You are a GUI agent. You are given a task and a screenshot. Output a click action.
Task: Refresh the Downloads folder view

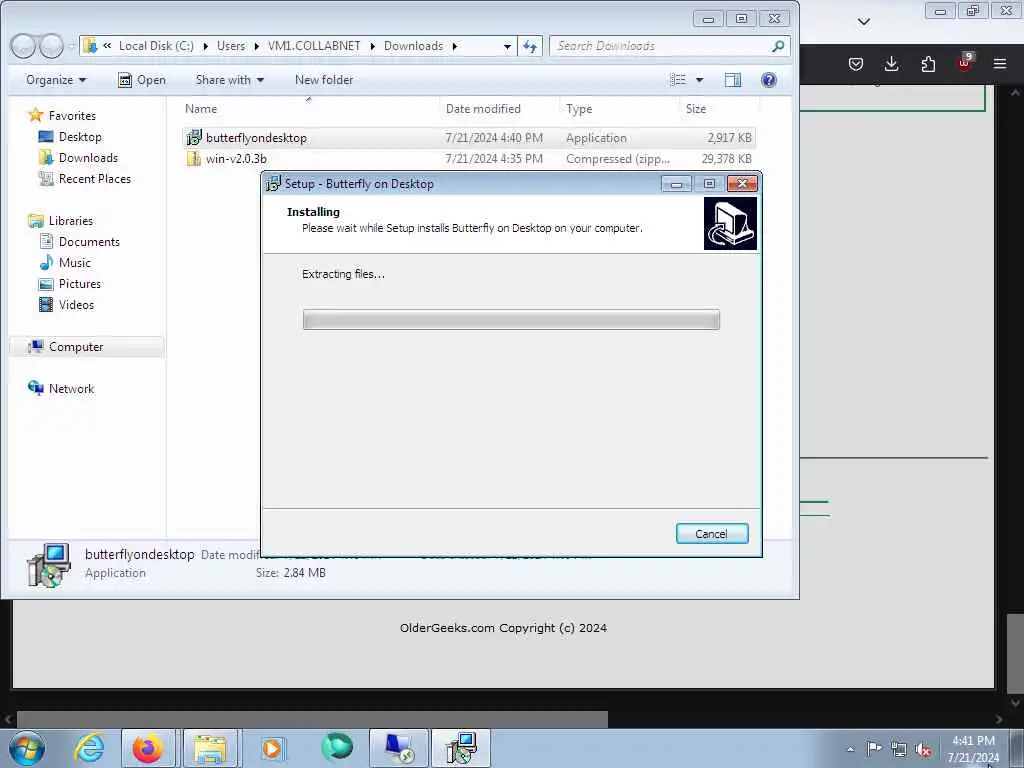530,46
